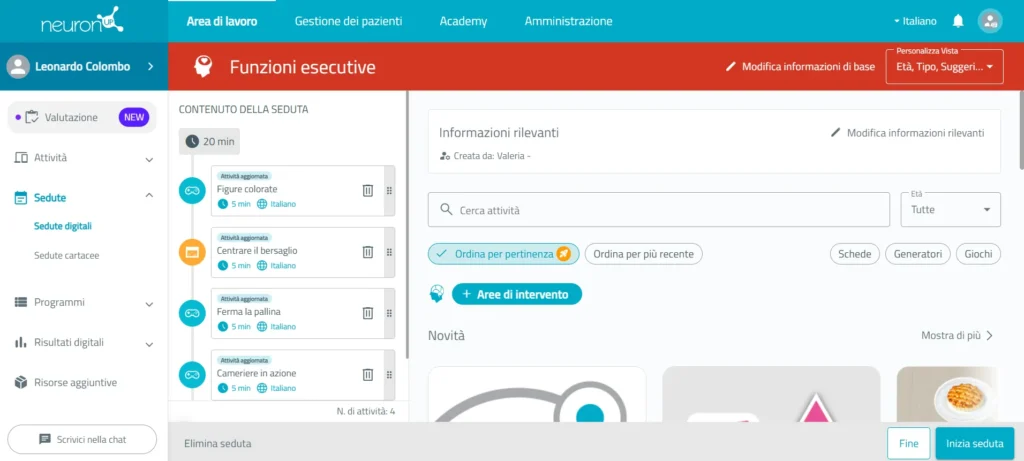The height and width of the screenshot is (461, 1024).
Task: Open the first Novità activity thumbnail
Action: click(537, 394)
